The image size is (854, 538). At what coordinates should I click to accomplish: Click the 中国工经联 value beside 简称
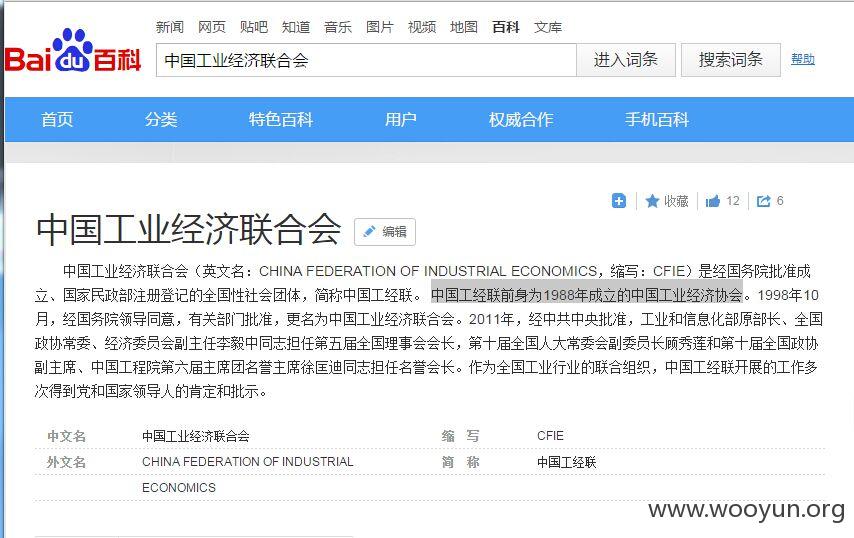[566, 462]
